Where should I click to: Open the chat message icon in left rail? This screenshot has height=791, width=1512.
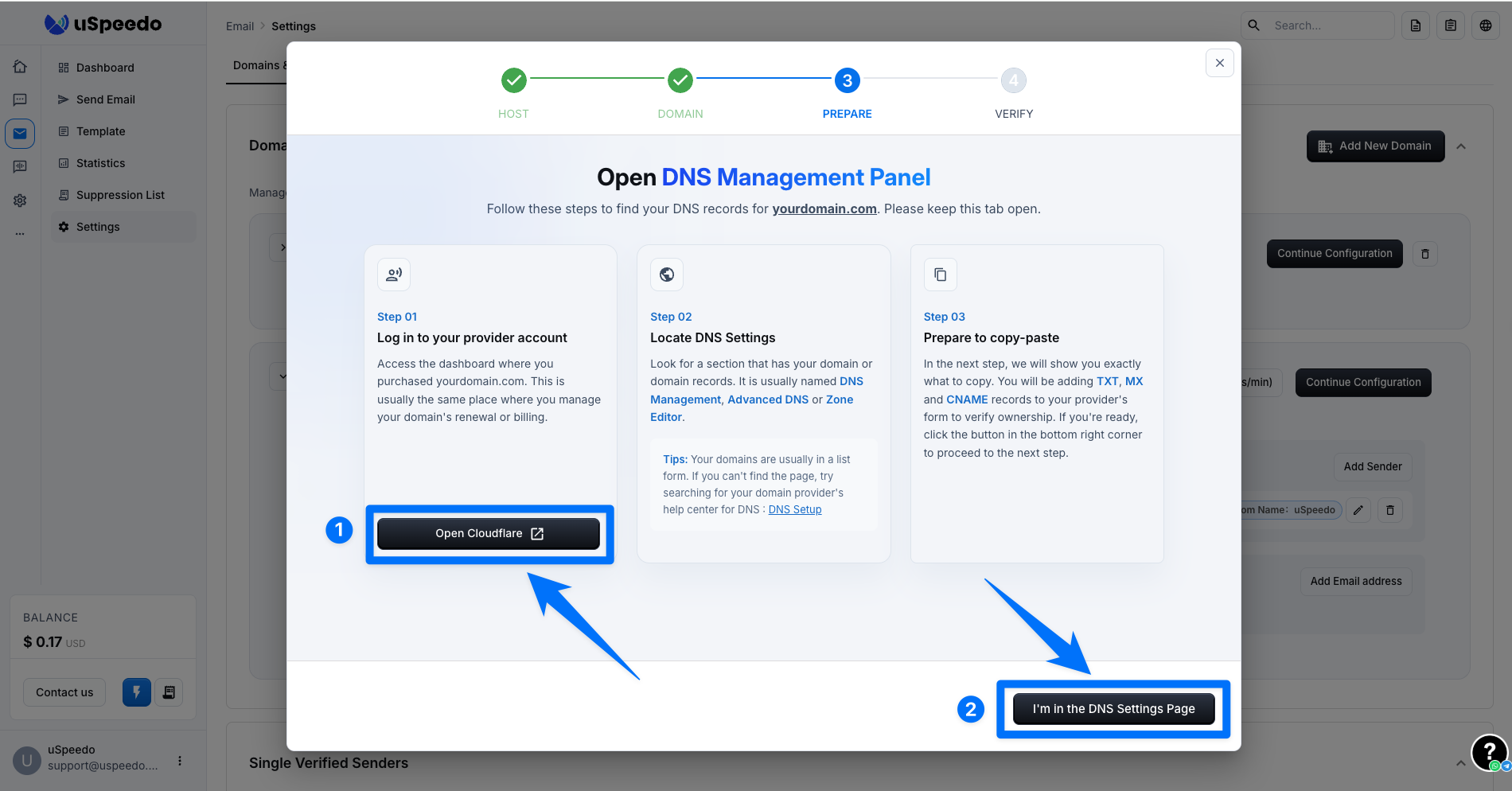click(20, 99)
